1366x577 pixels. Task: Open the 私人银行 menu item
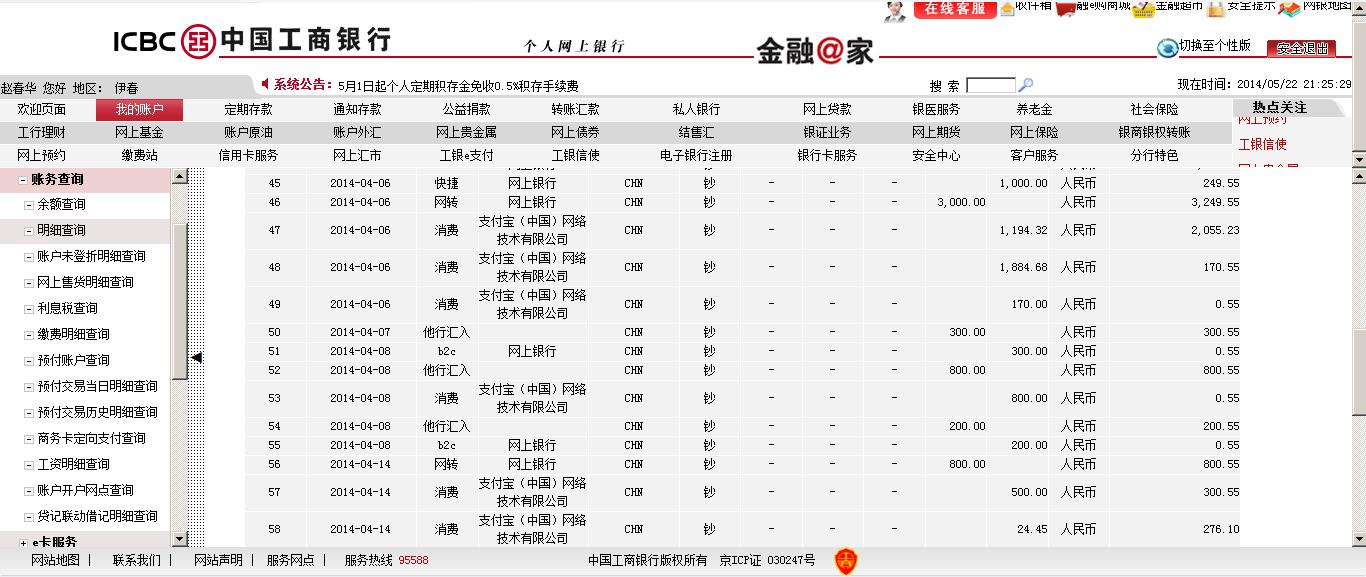(x=696, y=109)
